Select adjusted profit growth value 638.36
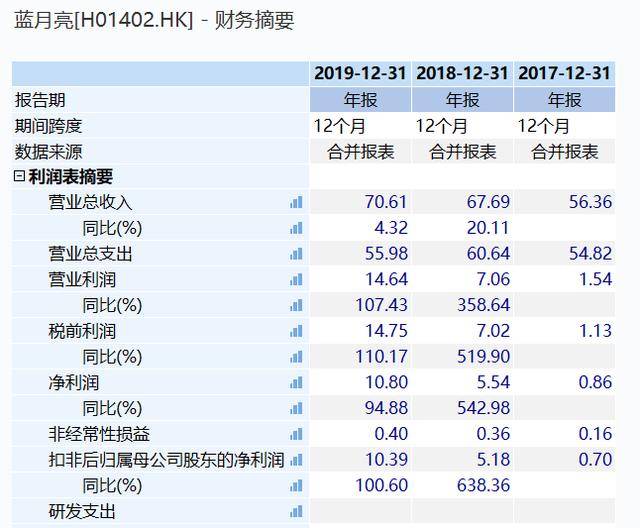The height and width of the screenshot is (528, 640). click(x=483, y=486)
